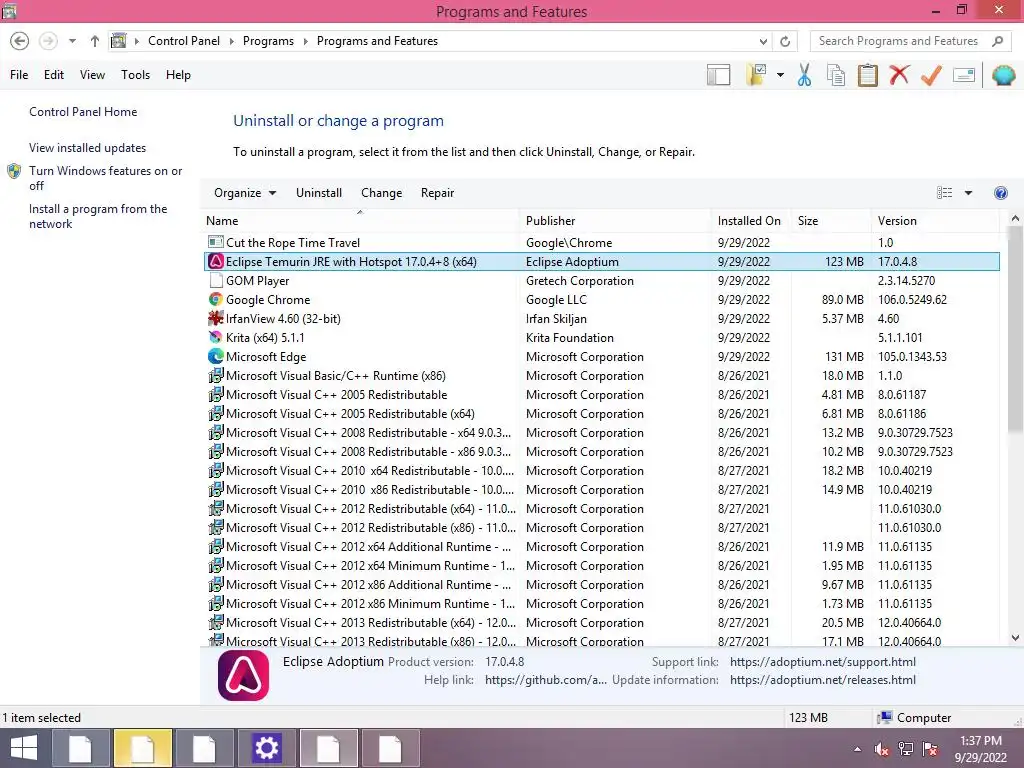Viewport: 1024px width, 768px height.
Task: Open the Edit menu
Action: pyautogui.click(x=54, y=75)
